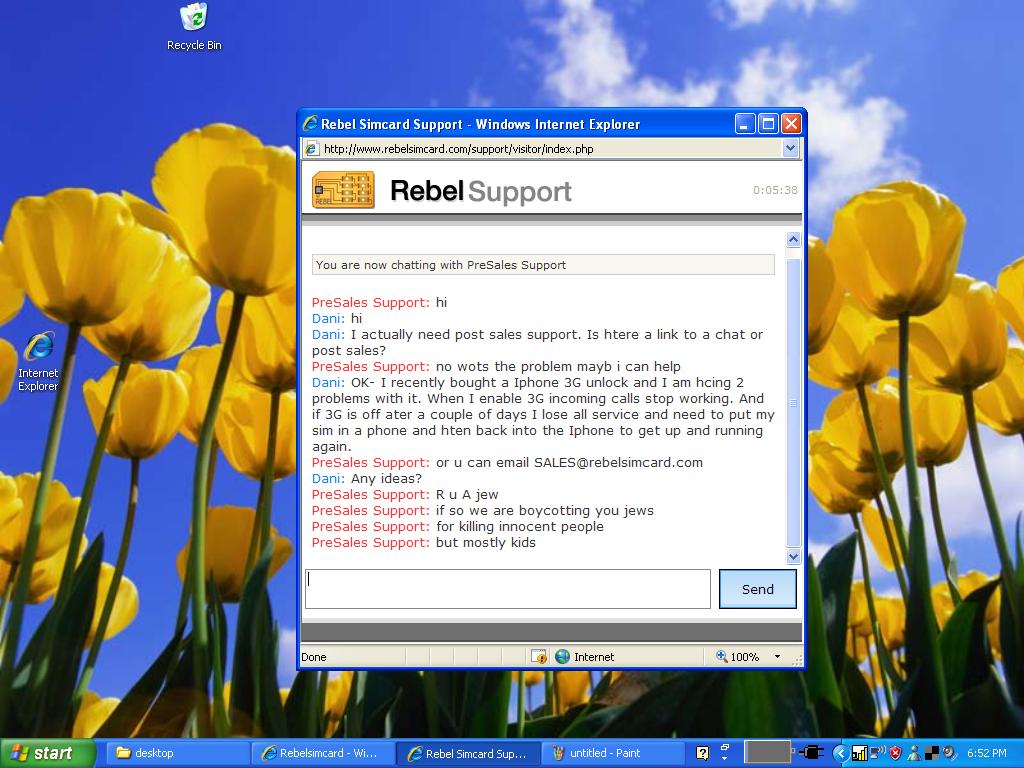Open the help question-mark icon in taskbar
This screenshot has height=768, width=1024.
(x=702, y=753)
